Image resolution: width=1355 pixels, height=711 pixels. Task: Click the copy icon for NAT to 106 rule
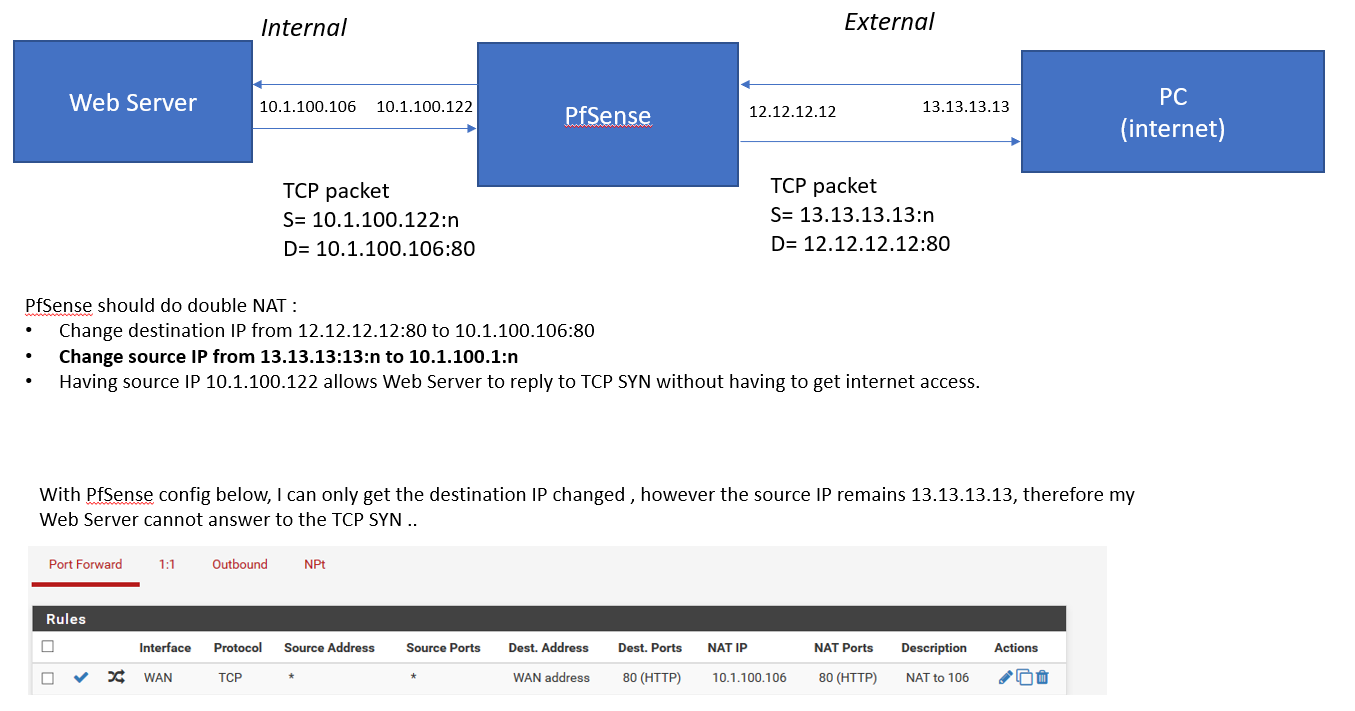point(1024,677)
